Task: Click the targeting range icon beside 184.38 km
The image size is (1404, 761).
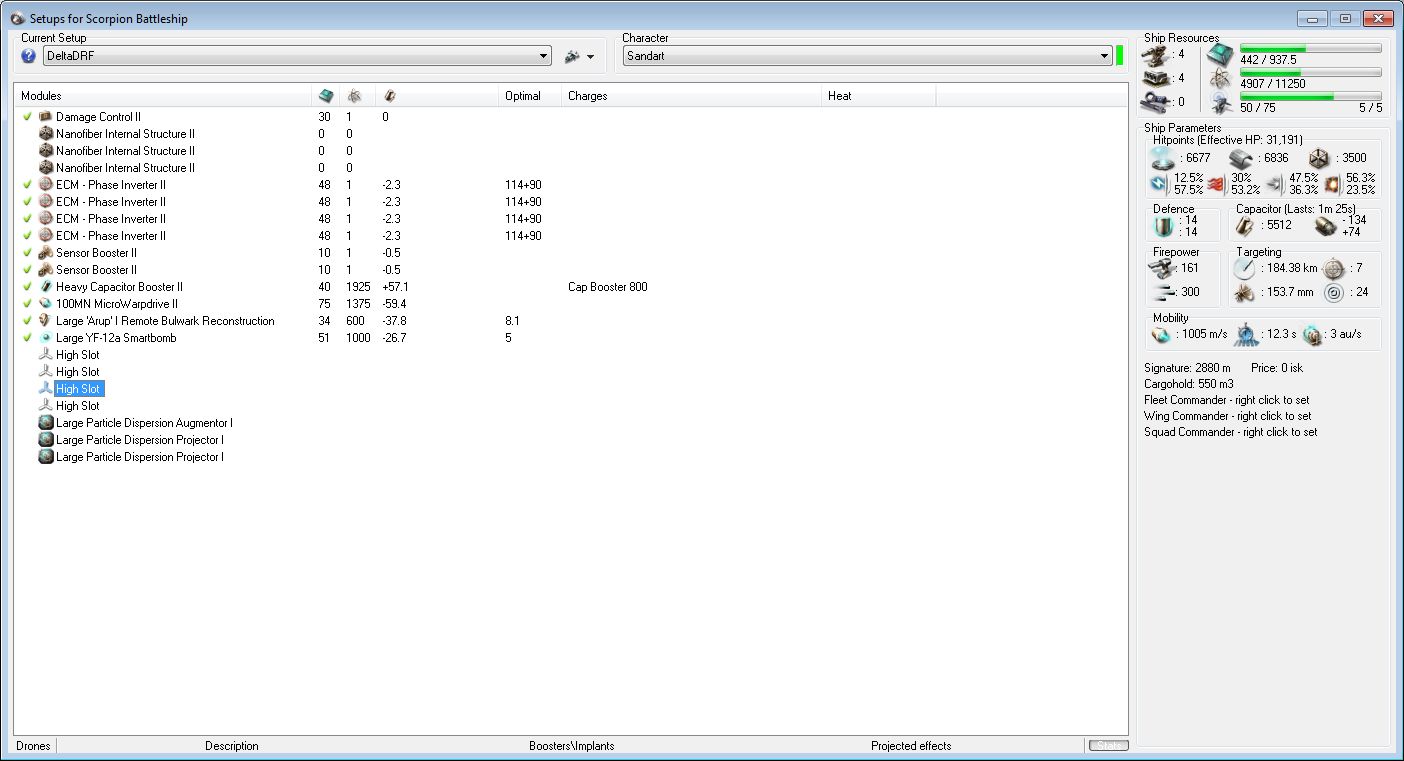Action: tap(1244, 268)
